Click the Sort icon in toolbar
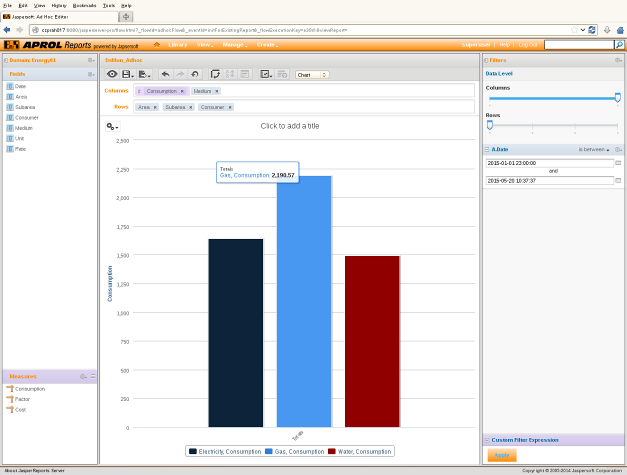 click(230, 74)
